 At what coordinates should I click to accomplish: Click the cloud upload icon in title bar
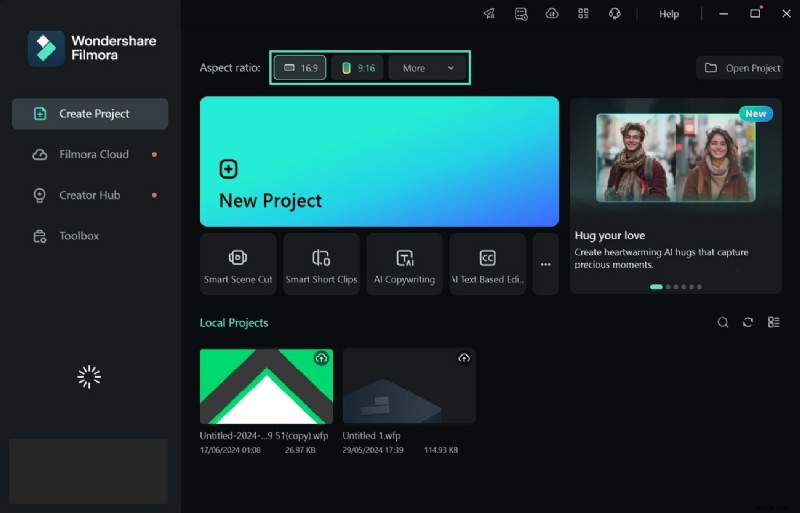click(551, 14)
